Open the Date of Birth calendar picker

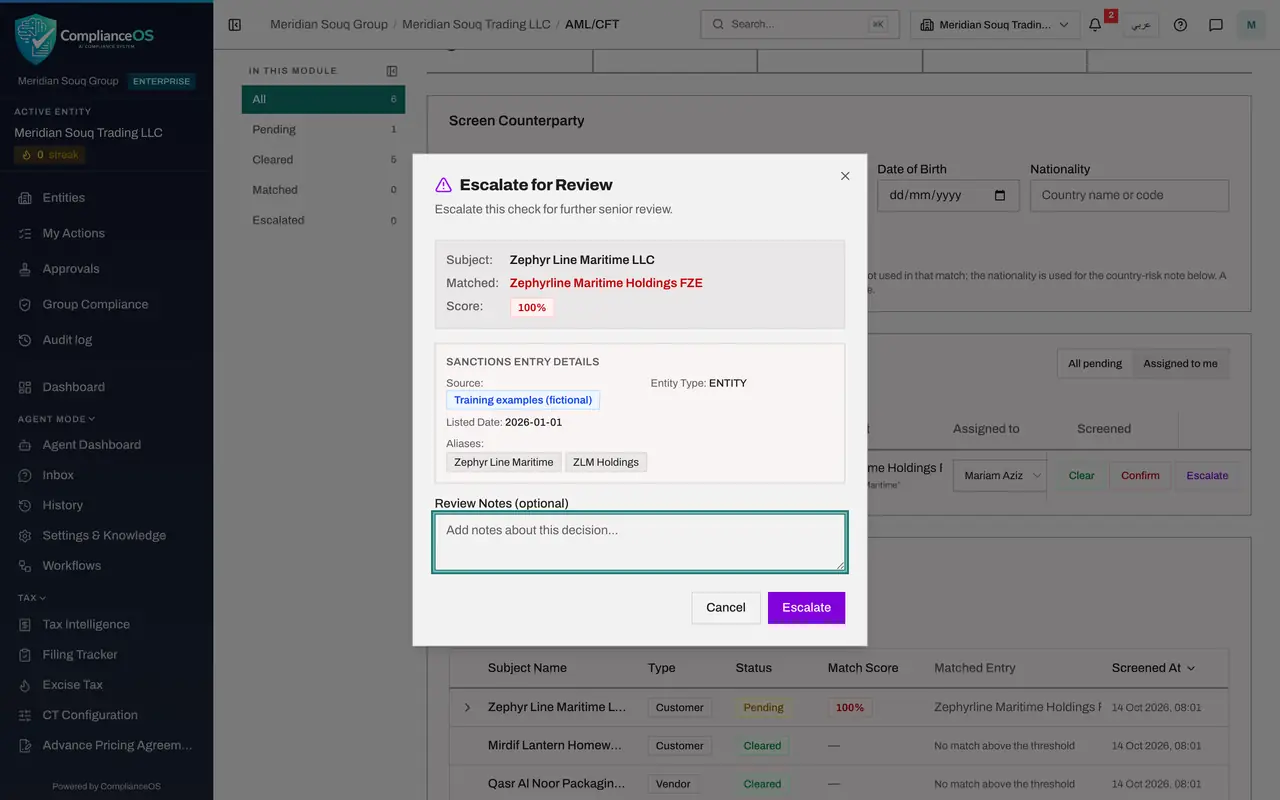(x=1000, y=196)
